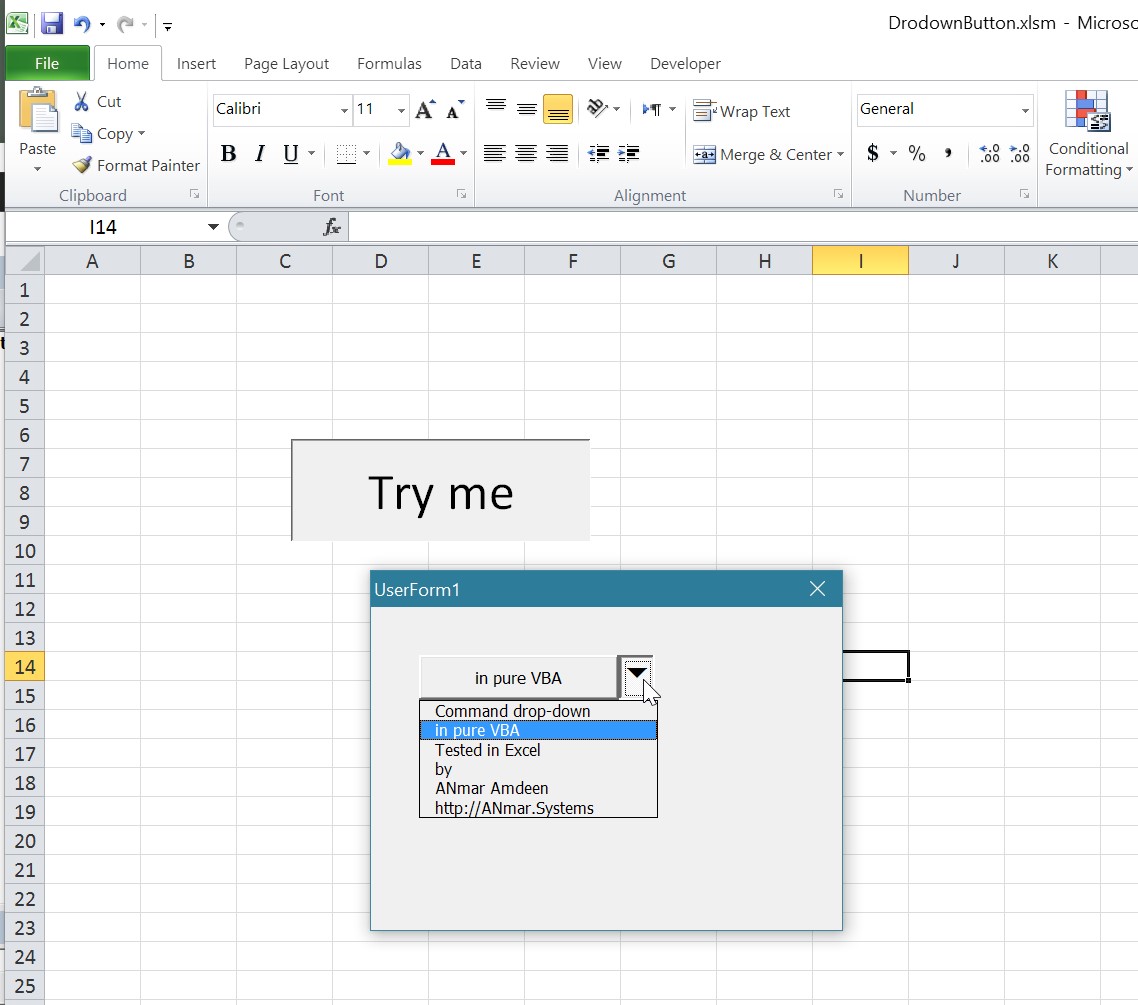Toggle Bold formatting
The height and width of the screenshot is (1005, 1138).
tap(228, 154)
